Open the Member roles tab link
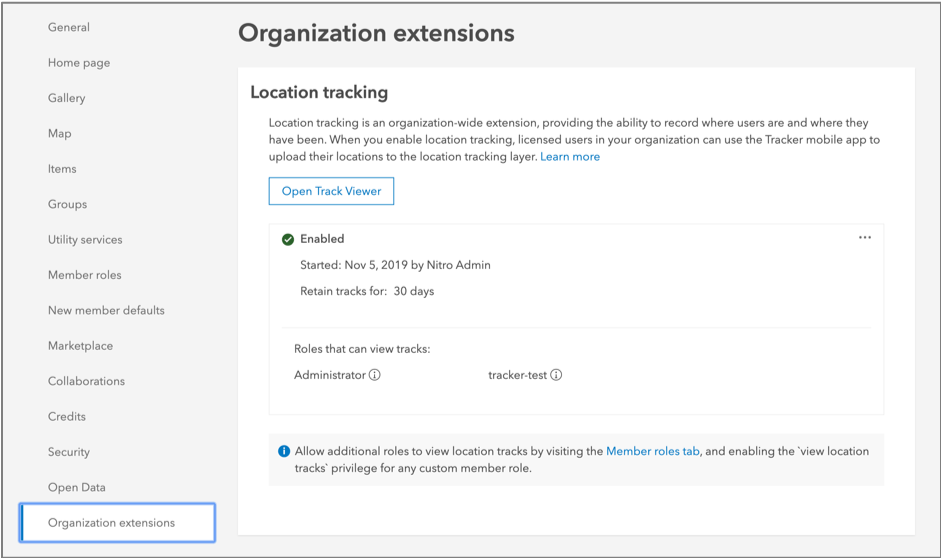Image resolution: width=941 pixels, height=558 pixels. click(652, 452)
